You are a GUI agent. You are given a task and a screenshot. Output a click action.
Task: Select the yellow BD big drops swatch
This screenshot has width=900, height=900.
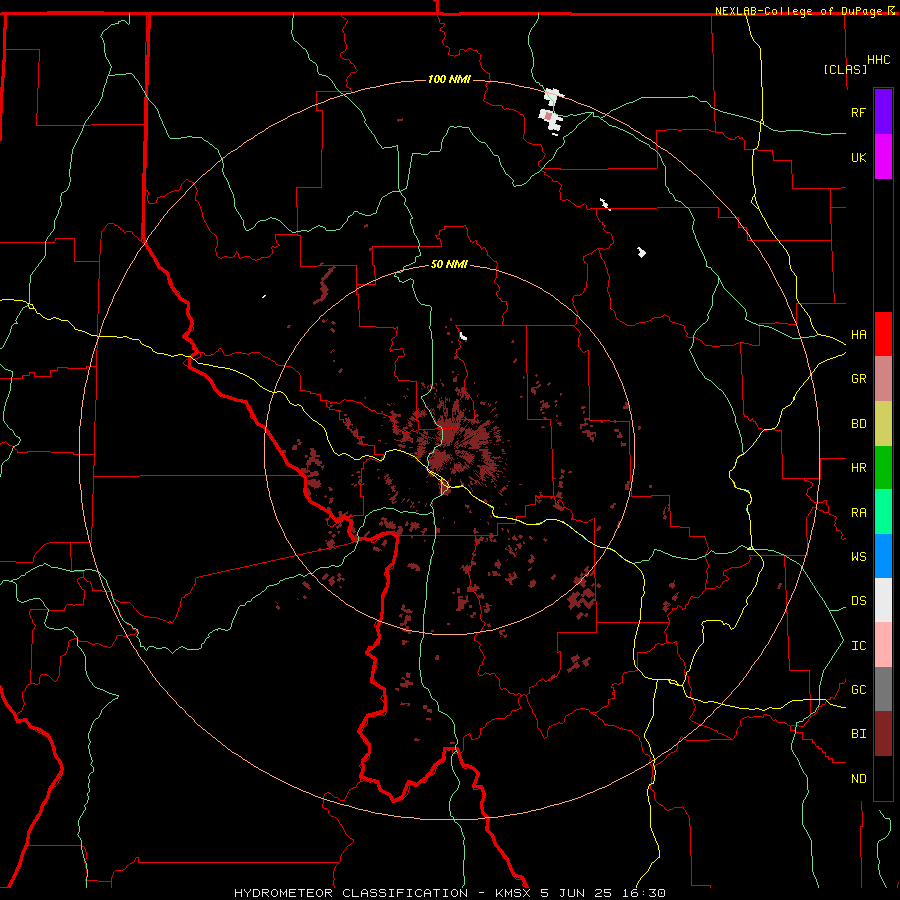click(883, 424)
